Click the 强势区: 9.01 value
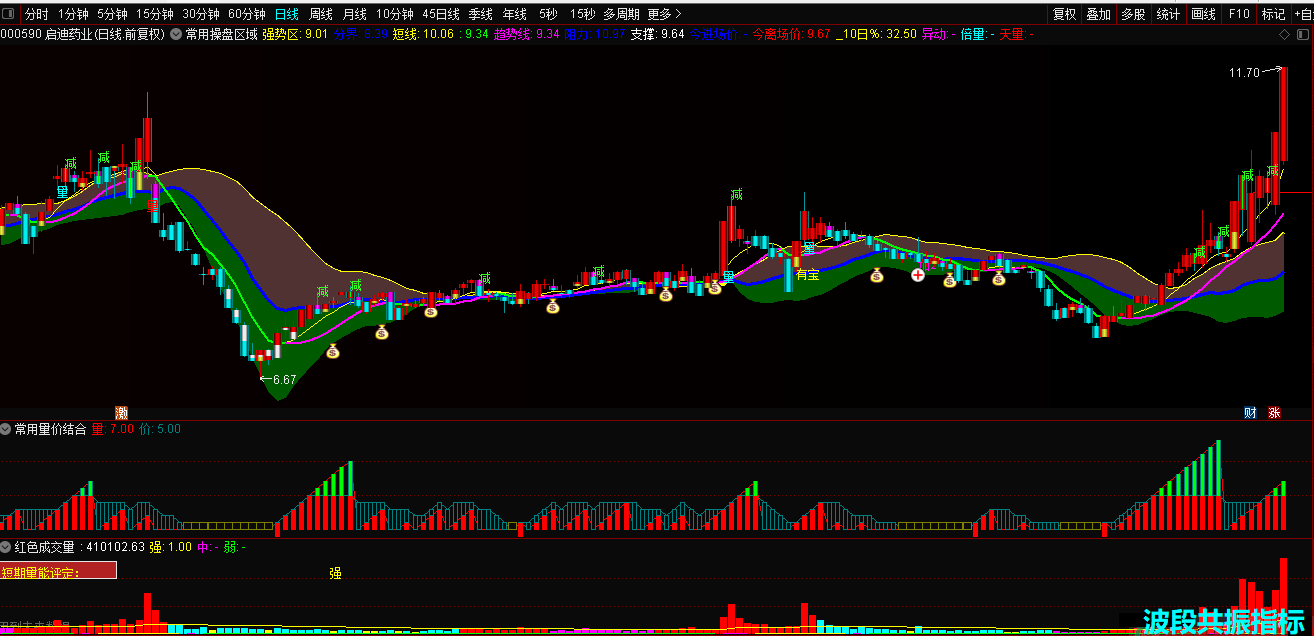Viewport: 1314px width, 636px height. click(x=295, y=34)
